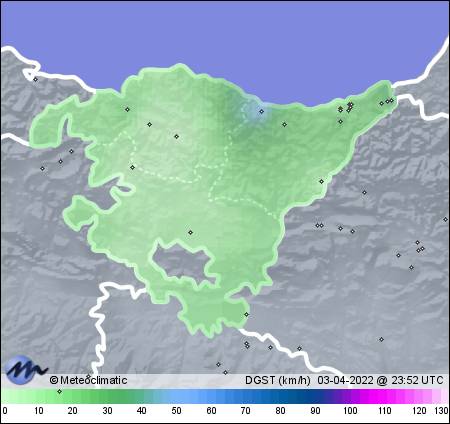Select the 03-04-2022 @ 23:52 UTC timestamp
This screenshot has width=450, height=424.
click(x=380, y=380)
